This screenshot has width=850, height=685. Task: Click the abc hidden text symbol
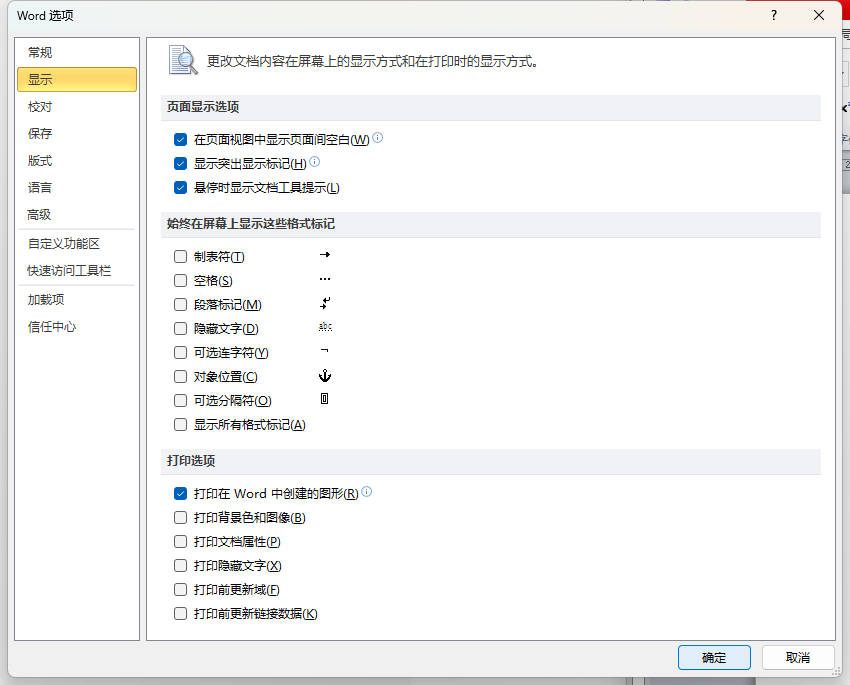325,327
